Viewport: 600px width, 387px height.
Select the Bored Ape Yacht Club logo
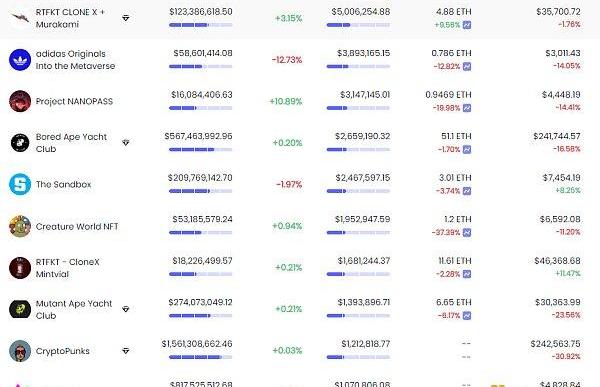pyautogui.click(x=20, y=143)
